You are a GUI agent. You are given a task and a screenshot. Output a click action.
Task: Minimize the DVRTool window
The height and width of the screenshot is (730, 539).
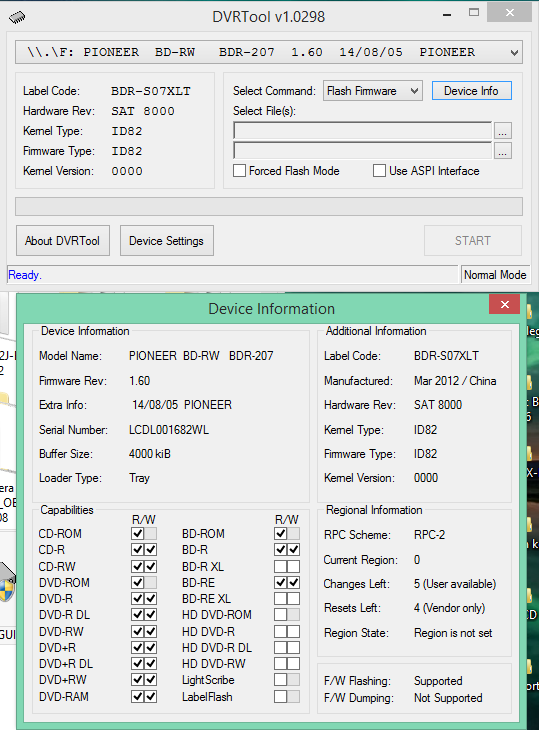coord(447,14)
